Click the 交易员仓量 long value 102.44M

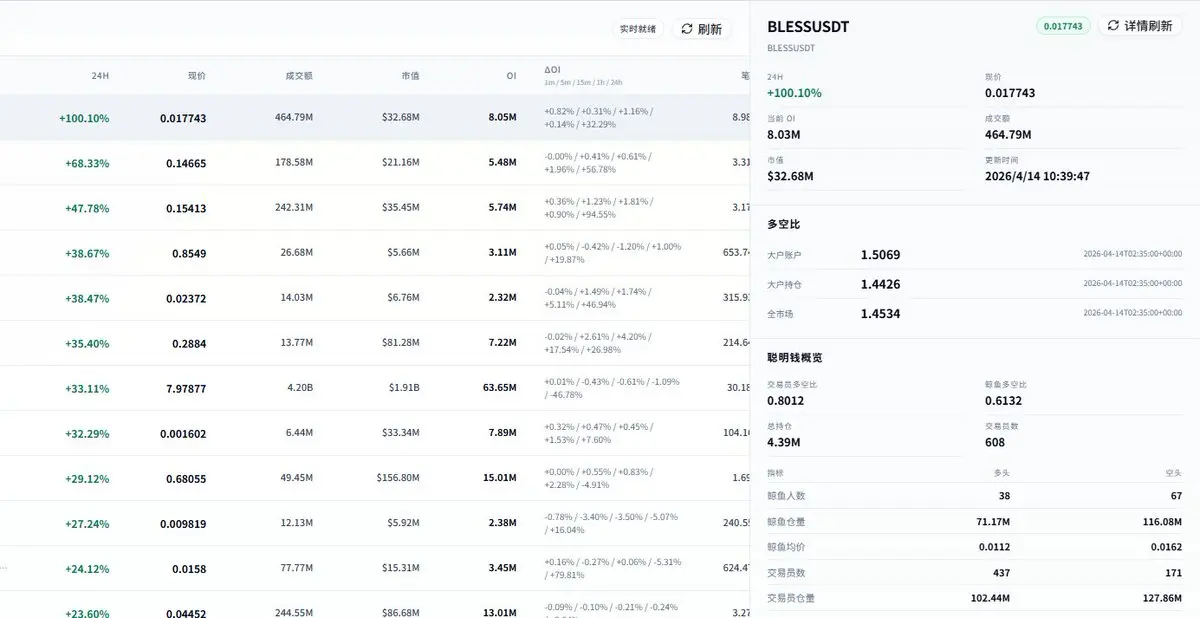pos(989,598)
